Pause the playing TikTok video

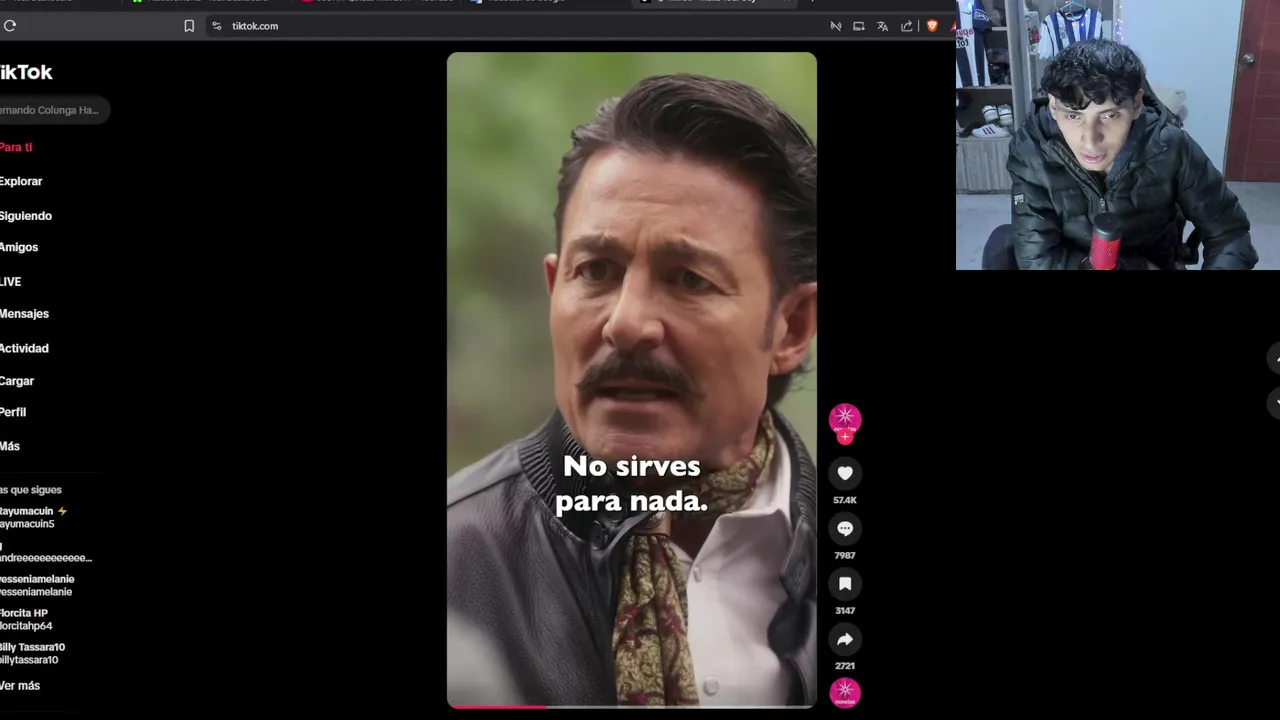pyautogui.click(x=631, y=380)
